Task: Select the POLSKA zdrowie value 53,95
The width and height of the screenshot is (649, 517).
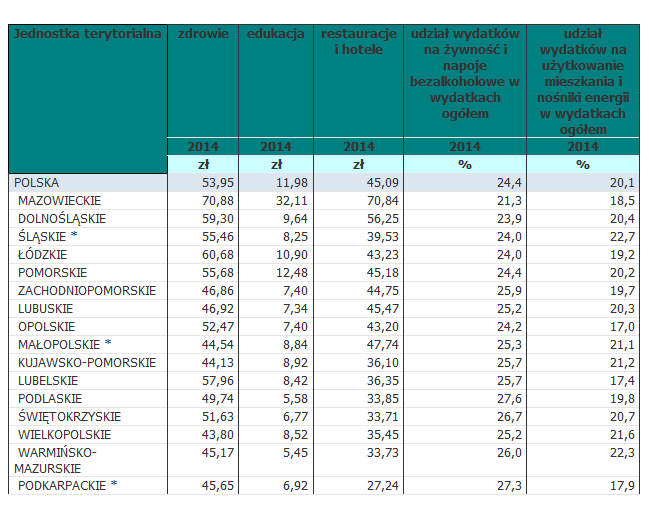Action: tap(218, 183)
